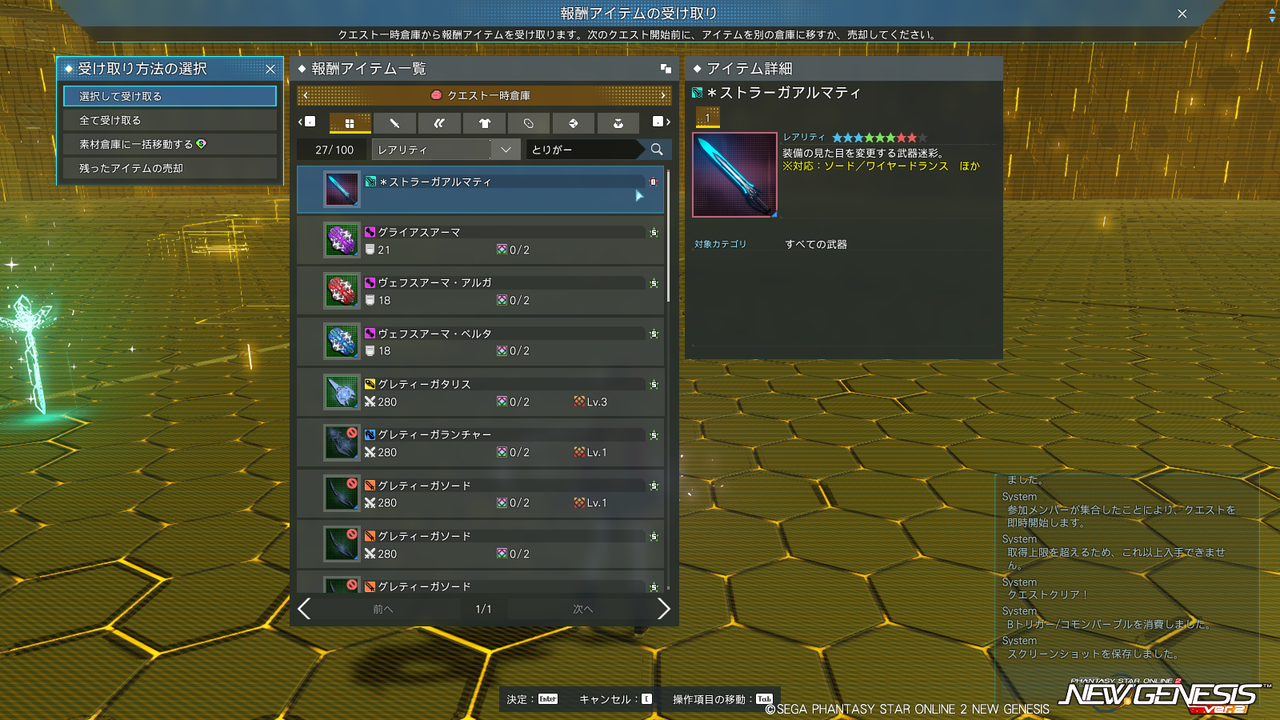Click the Lv.1 potential on グレティーガランチャー
1280x720 pixels.
(x=591, y=453)
